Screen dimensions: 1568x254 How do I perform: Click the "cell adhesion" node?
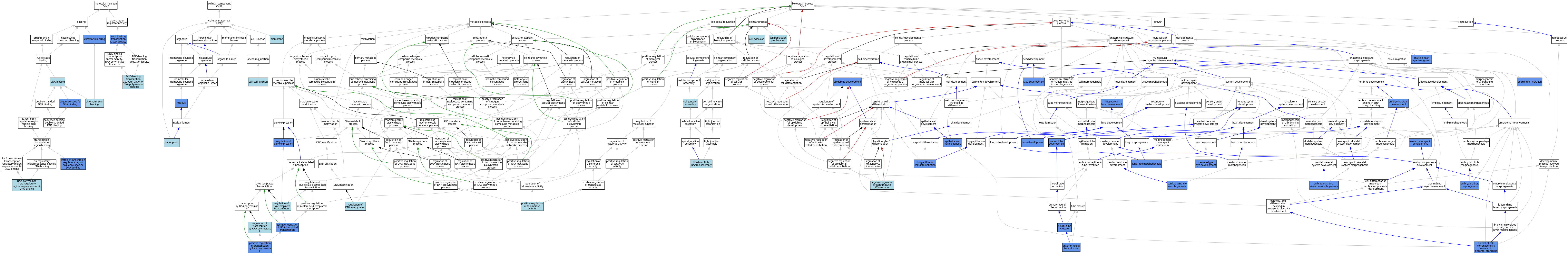click(x=757, y=40)
